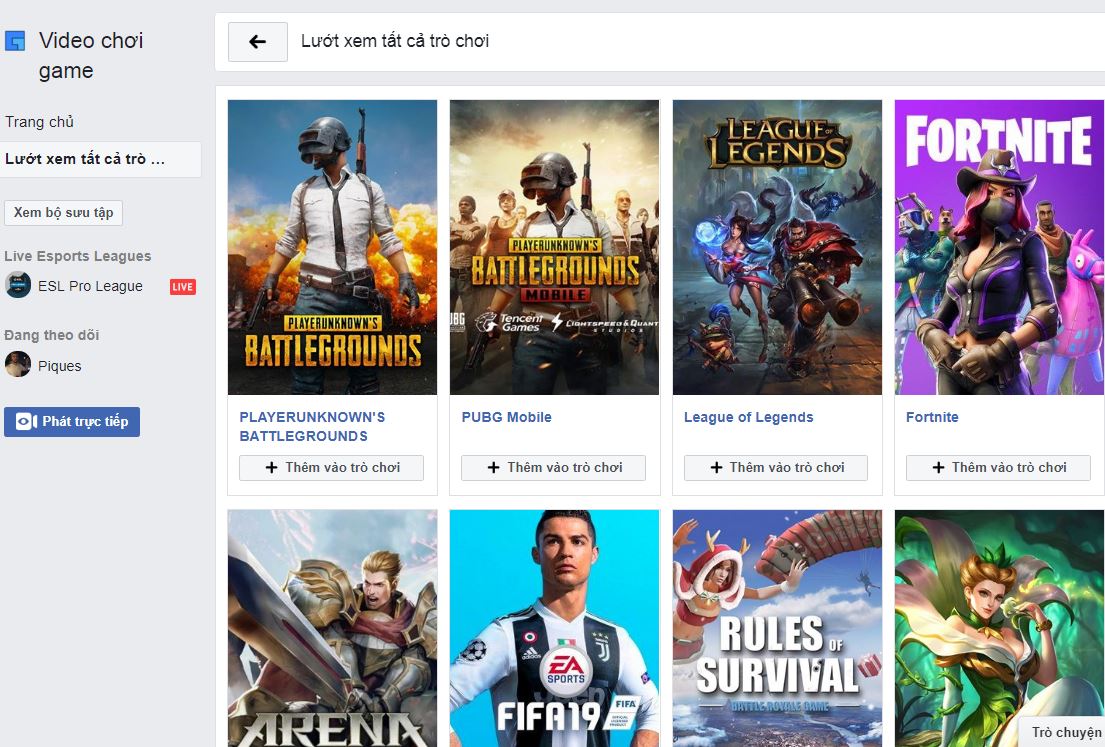Image resolution: width=1105 pixels, height=747 pixels.
Task: Click the LIVE badge beside ESL Pro League
Action: tap(183, 287)
